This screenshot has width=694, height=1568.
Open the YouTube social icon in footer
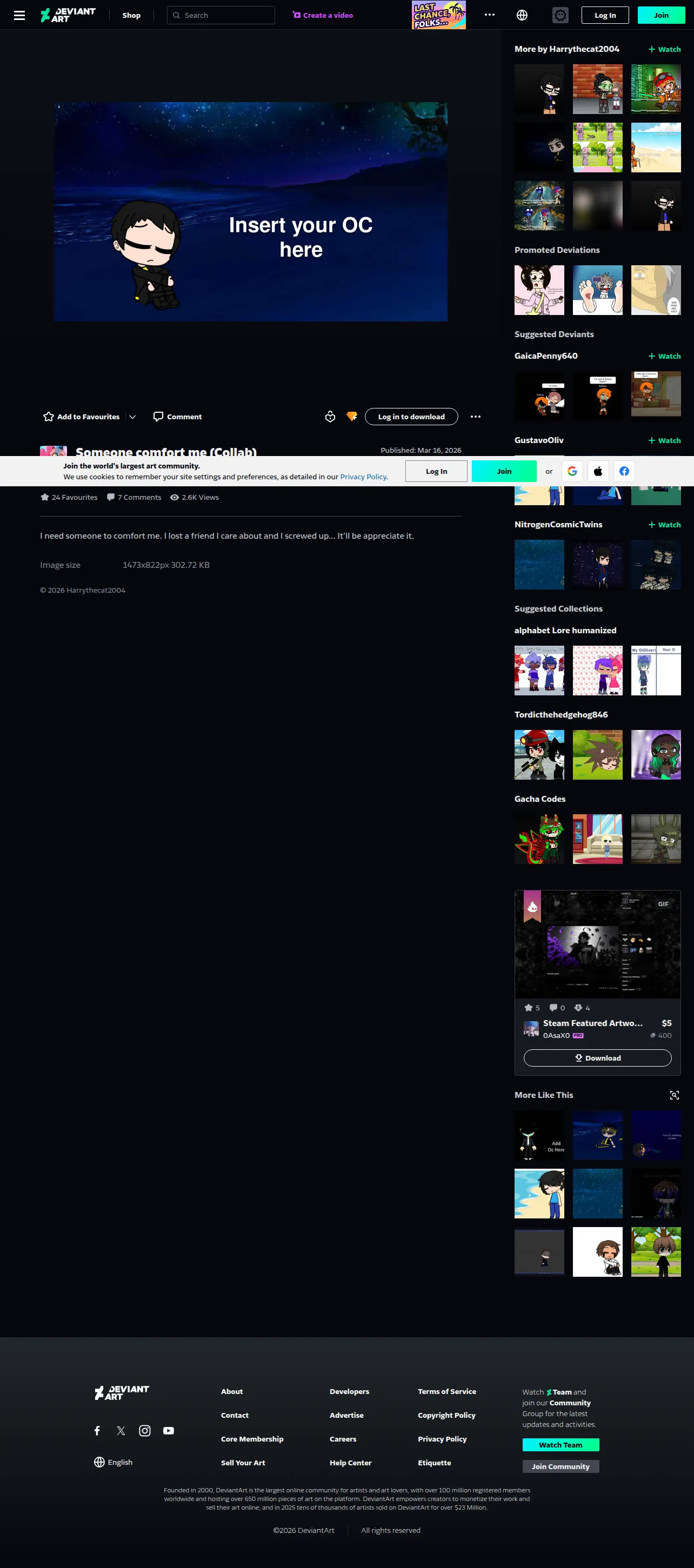coord(169,1430)
